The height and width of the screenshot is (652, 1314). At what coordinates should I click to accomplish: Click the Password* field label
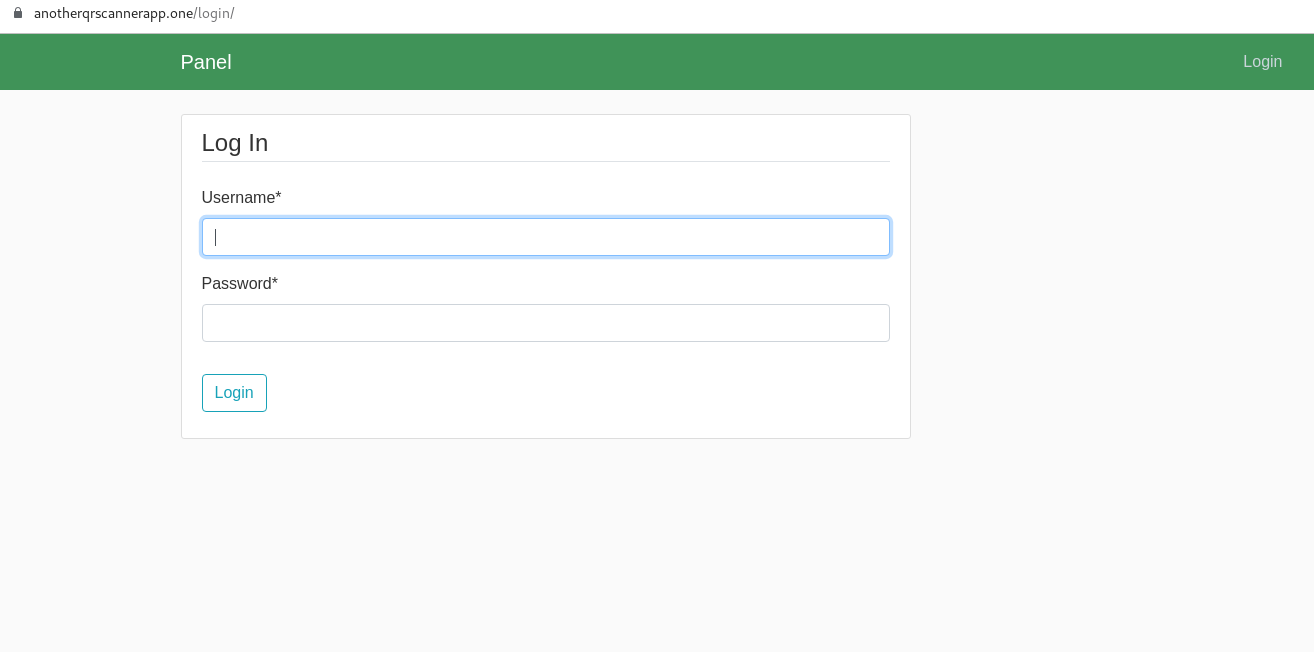239,284
